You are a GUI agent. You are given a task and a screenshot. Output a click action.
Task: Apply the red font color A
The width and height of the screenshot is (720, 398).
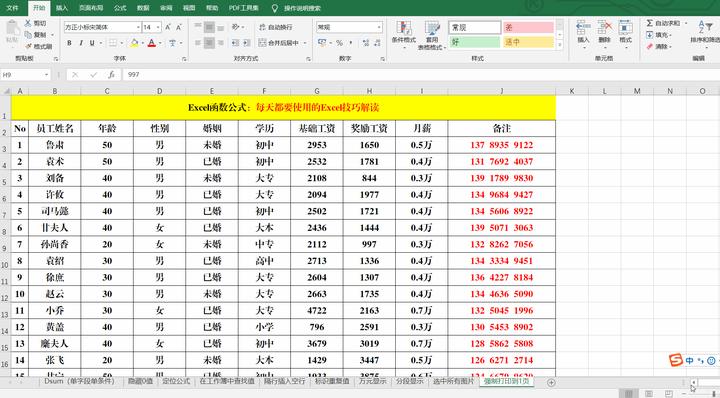[x=152, y=43]
